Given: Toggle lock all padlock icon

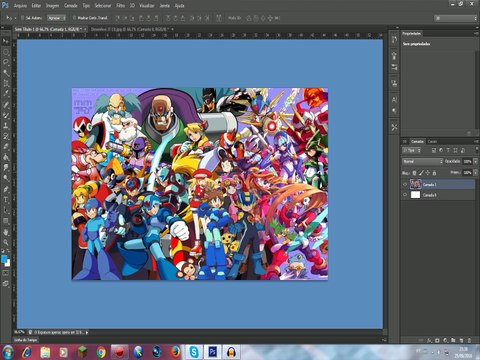Looking at the screenshot, I should point(434,173).
